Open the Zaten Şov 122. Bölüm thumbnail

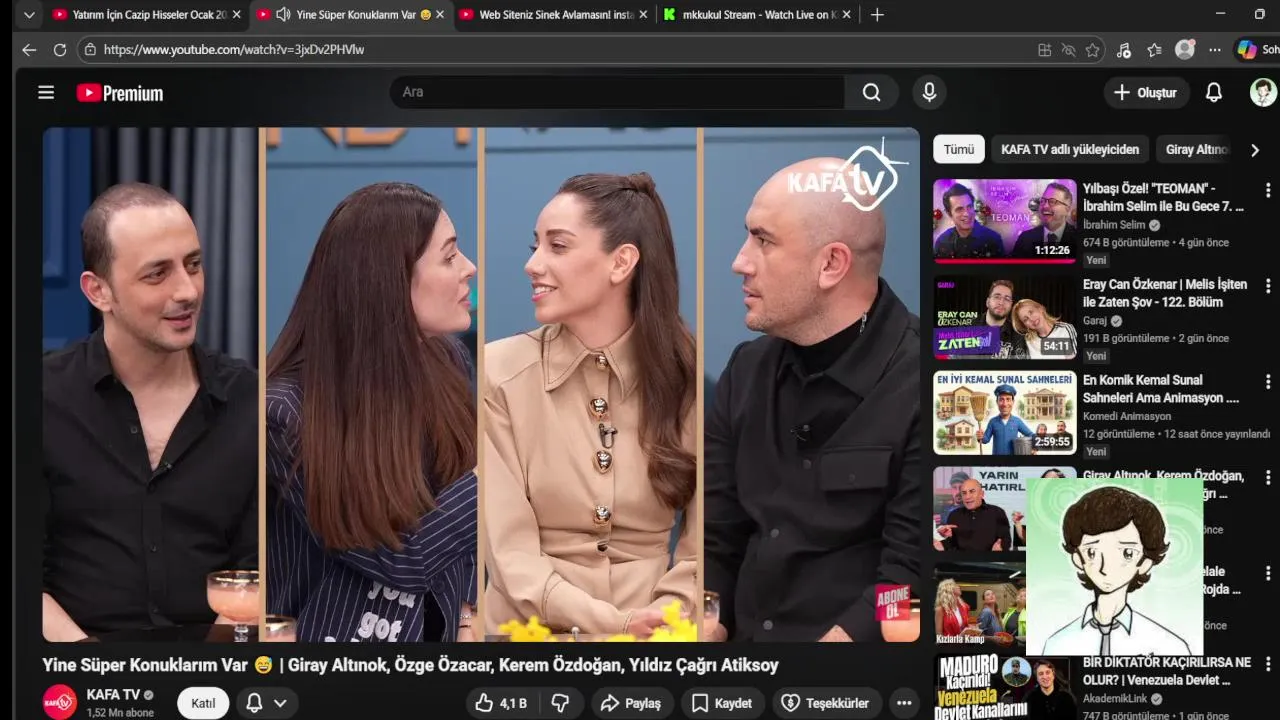1005,317
